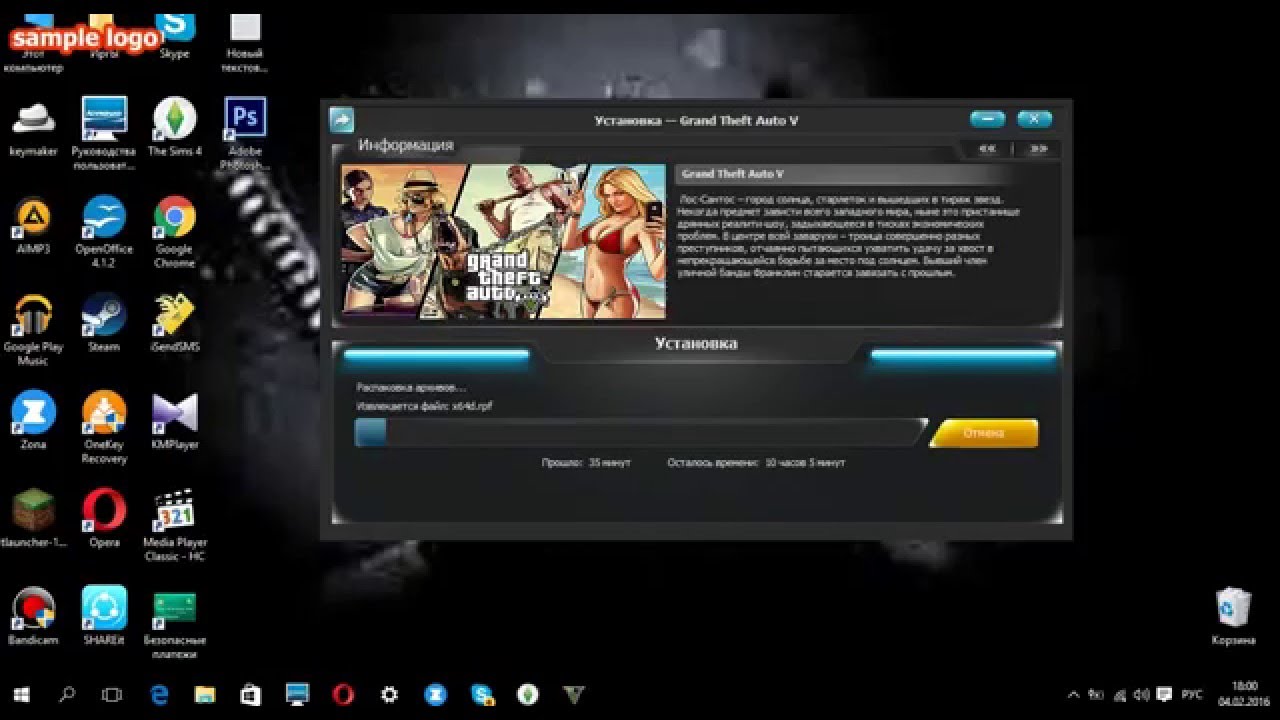This screenshot has height=720, width=1280.
Task: Open Media Player Classic - HC shortcut
Action: (x=175, y=525)
